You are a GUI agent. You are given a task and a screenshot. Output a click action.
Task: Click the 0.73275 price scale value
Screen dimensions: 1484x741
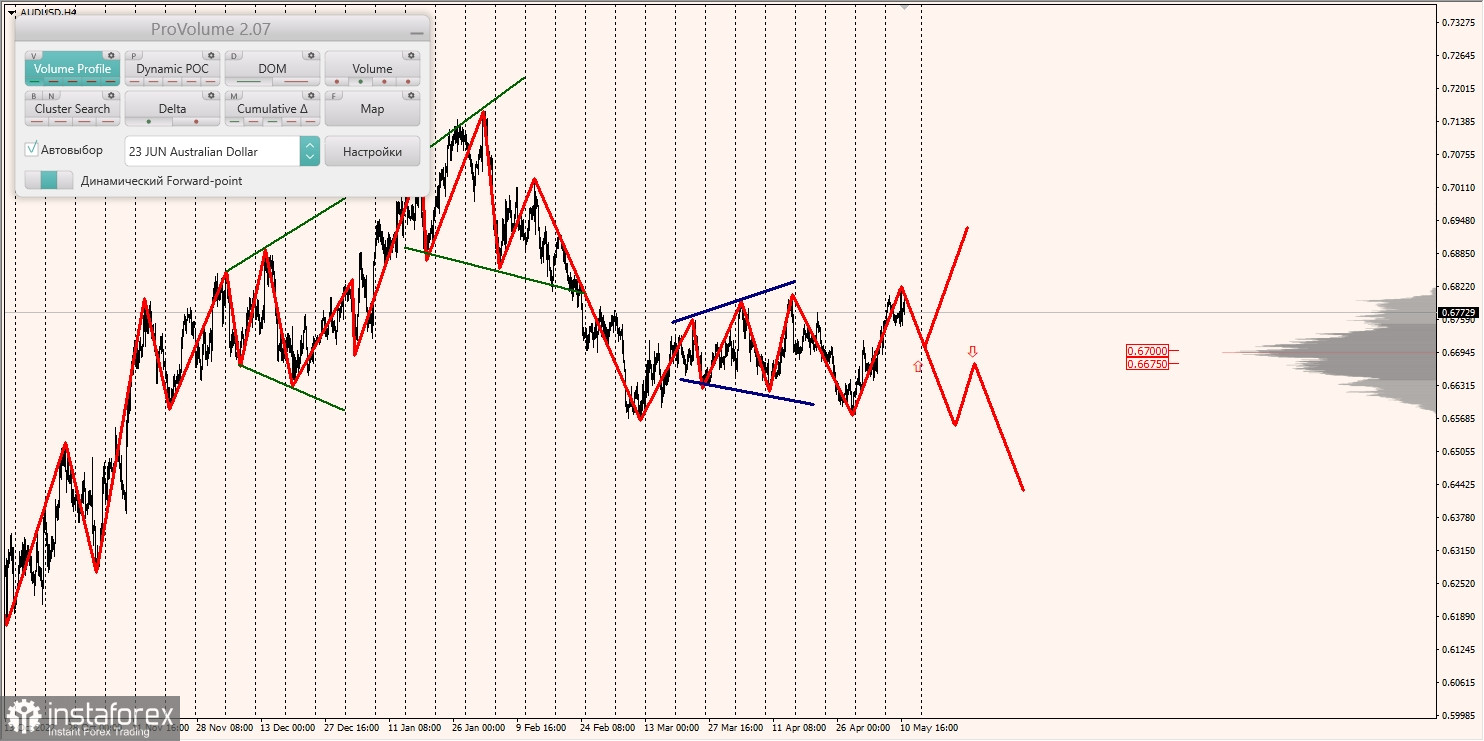(1459, 22)
